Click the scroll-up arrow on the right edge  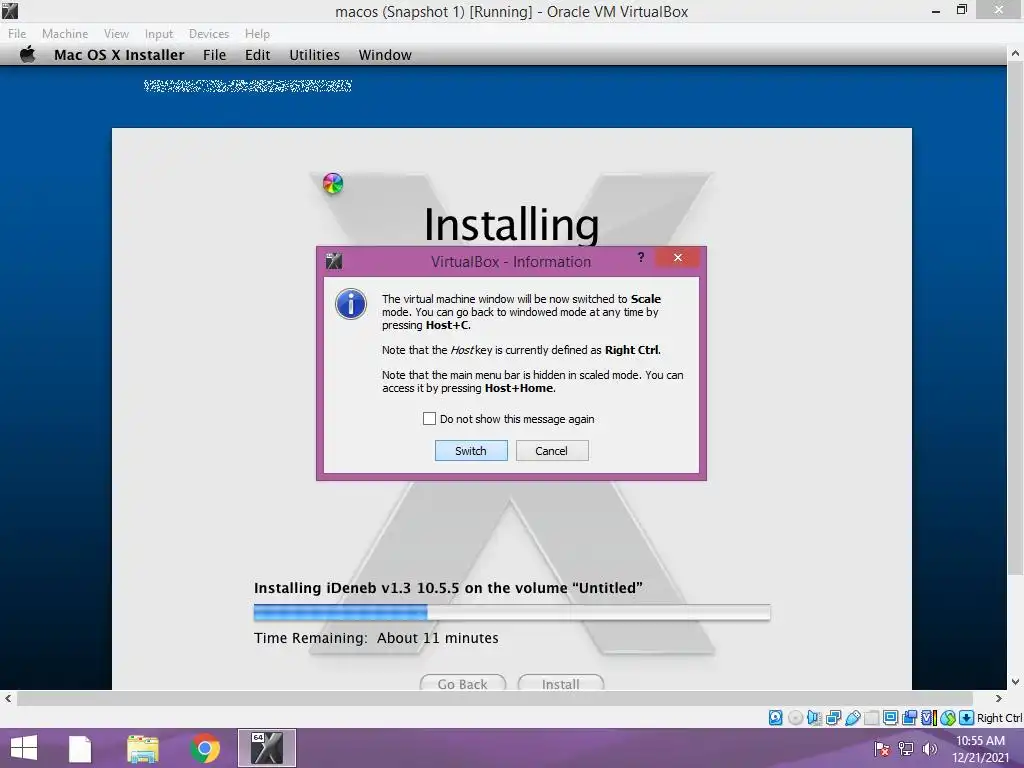point(1015,54)
